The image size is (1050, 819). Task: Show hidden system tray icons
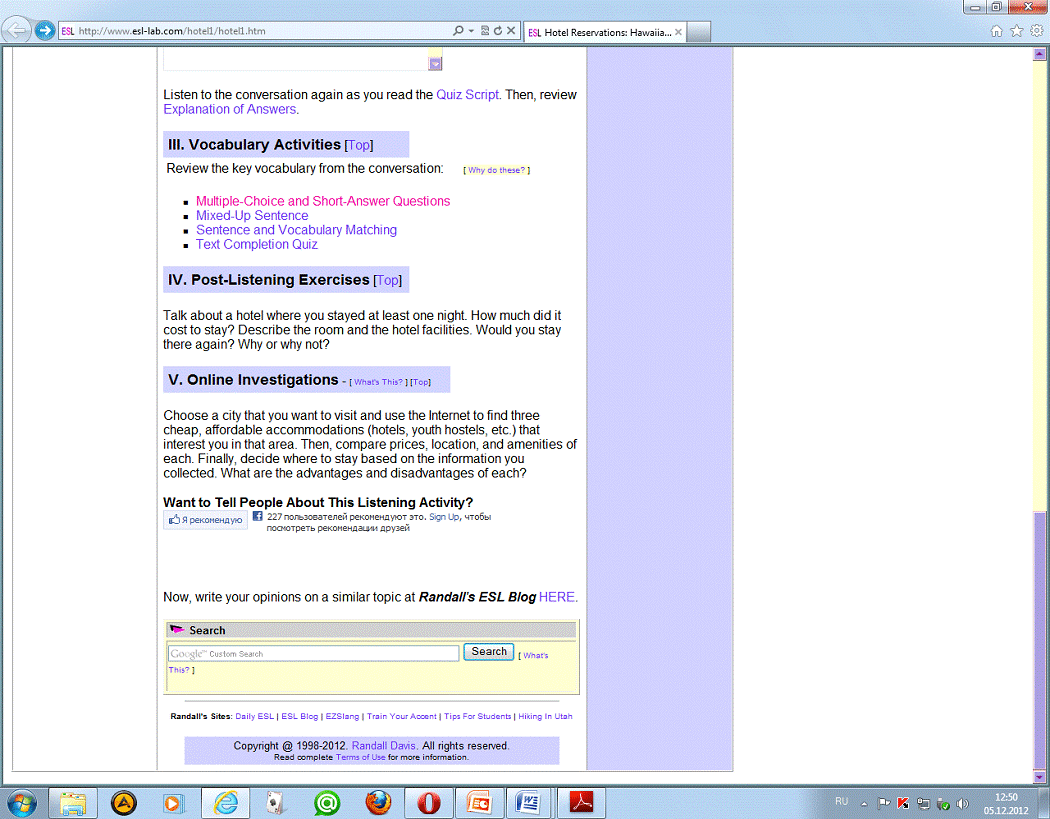pyautogui.click(x=864, y=803)
